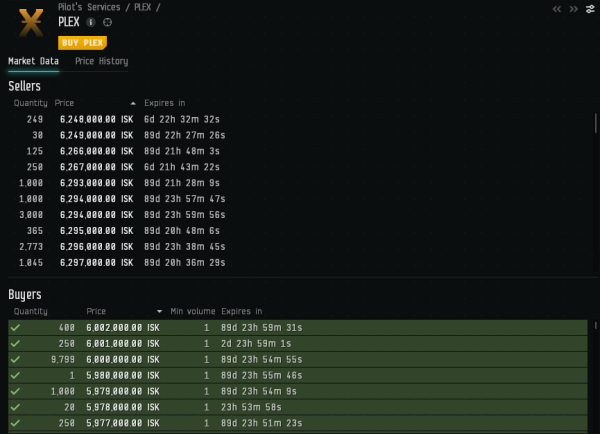This screenshot has height=434, width=600.
Task: Click the checkmark on 5,980,000.00 ISK buy order
Action: (15, 375)
